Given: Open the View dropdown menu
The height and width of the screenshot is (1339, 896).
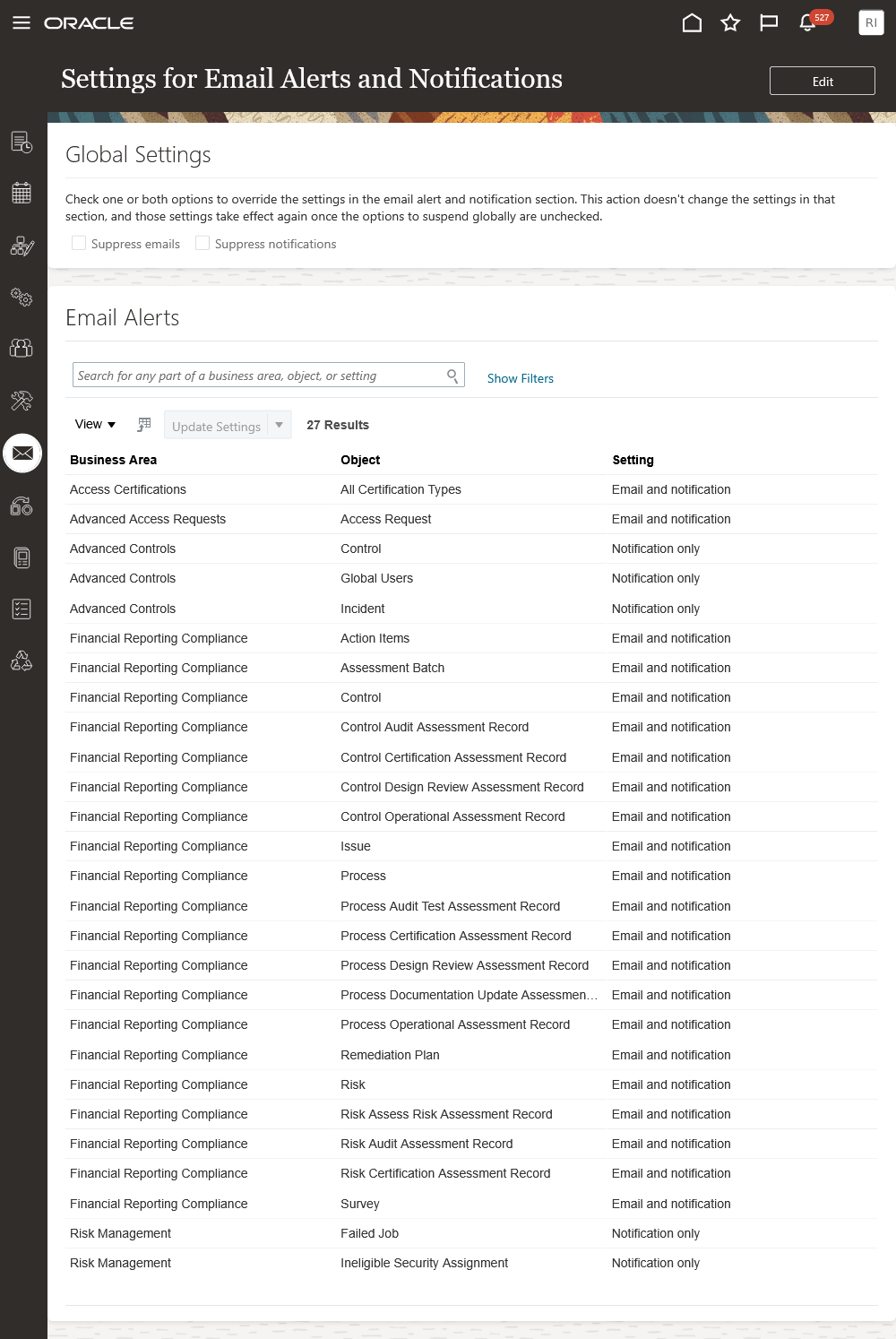Looking at the screenshot, I should [x=95, y=425].
